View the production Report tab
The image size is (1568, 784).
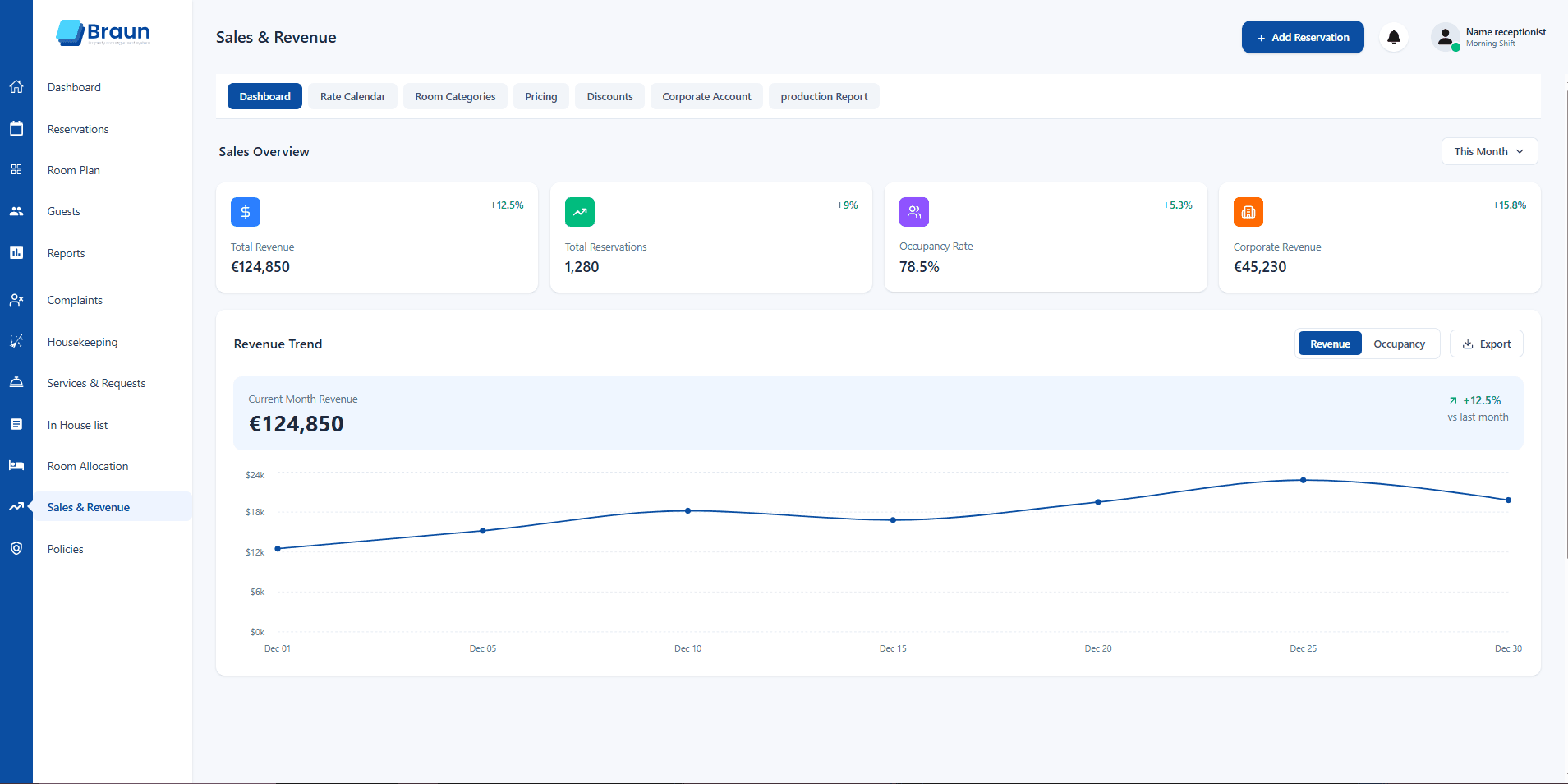tap(824, 96)
